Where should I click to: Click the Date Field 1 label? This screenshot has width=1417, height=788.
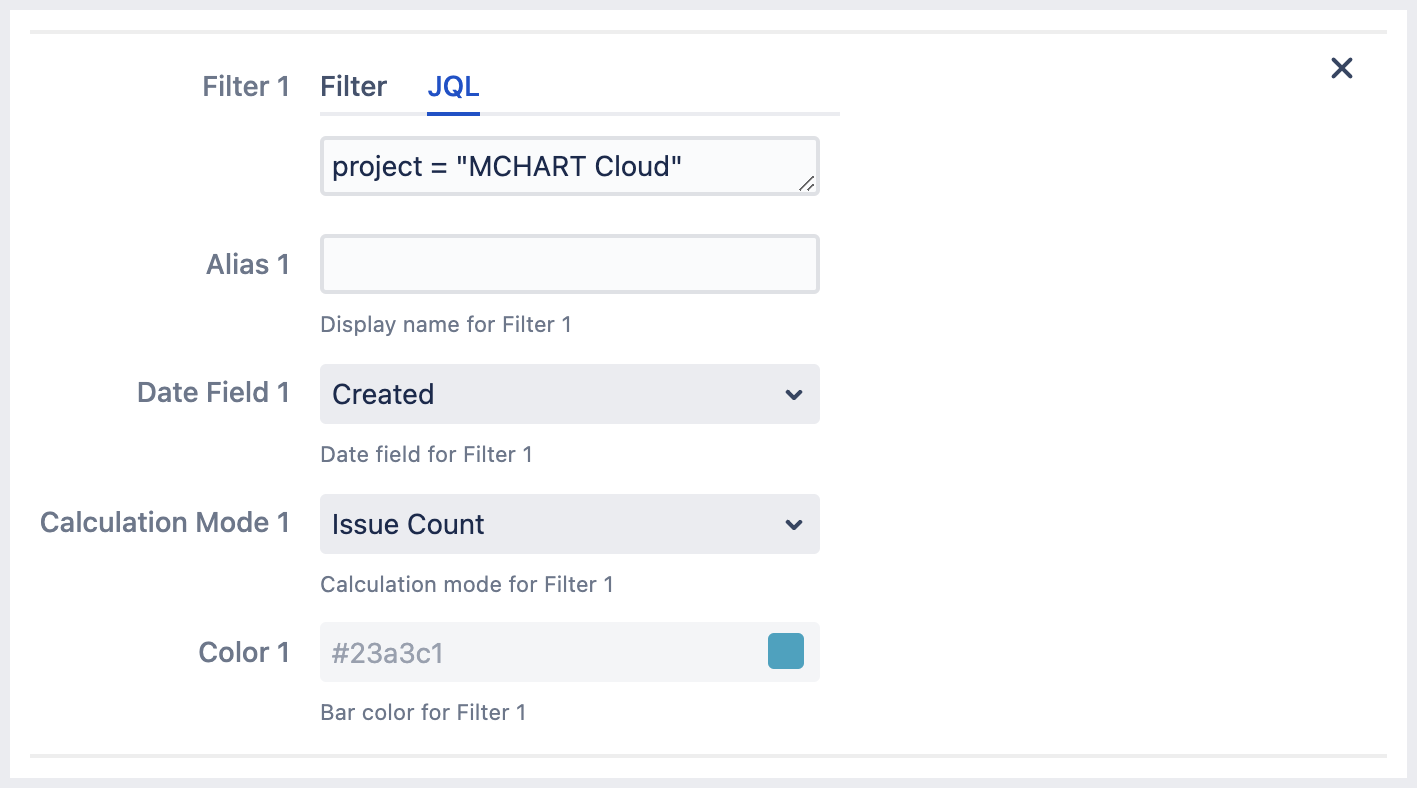click(213, 393)
